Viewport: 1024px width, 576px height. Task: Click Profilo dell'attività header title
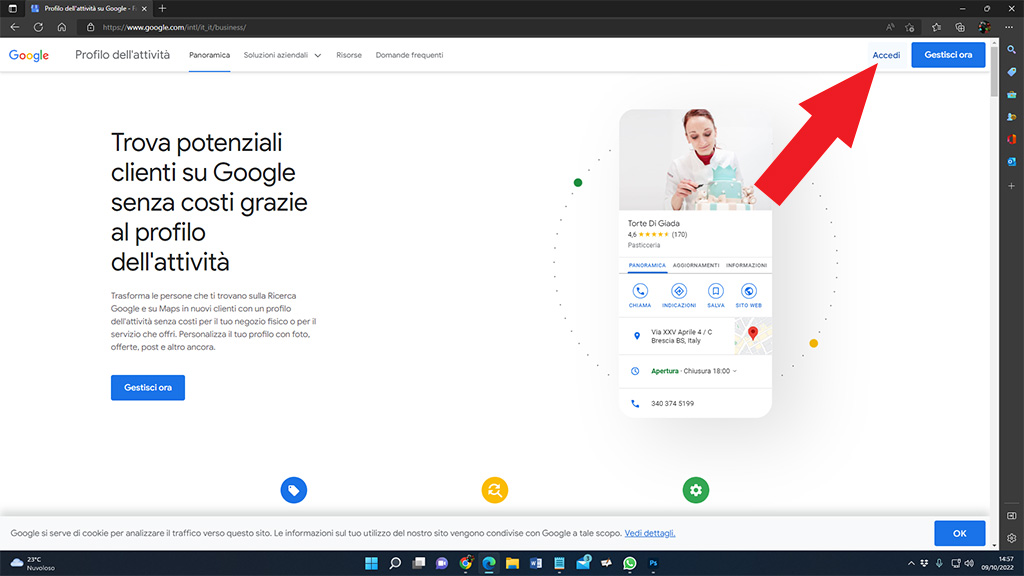point(122,55)
